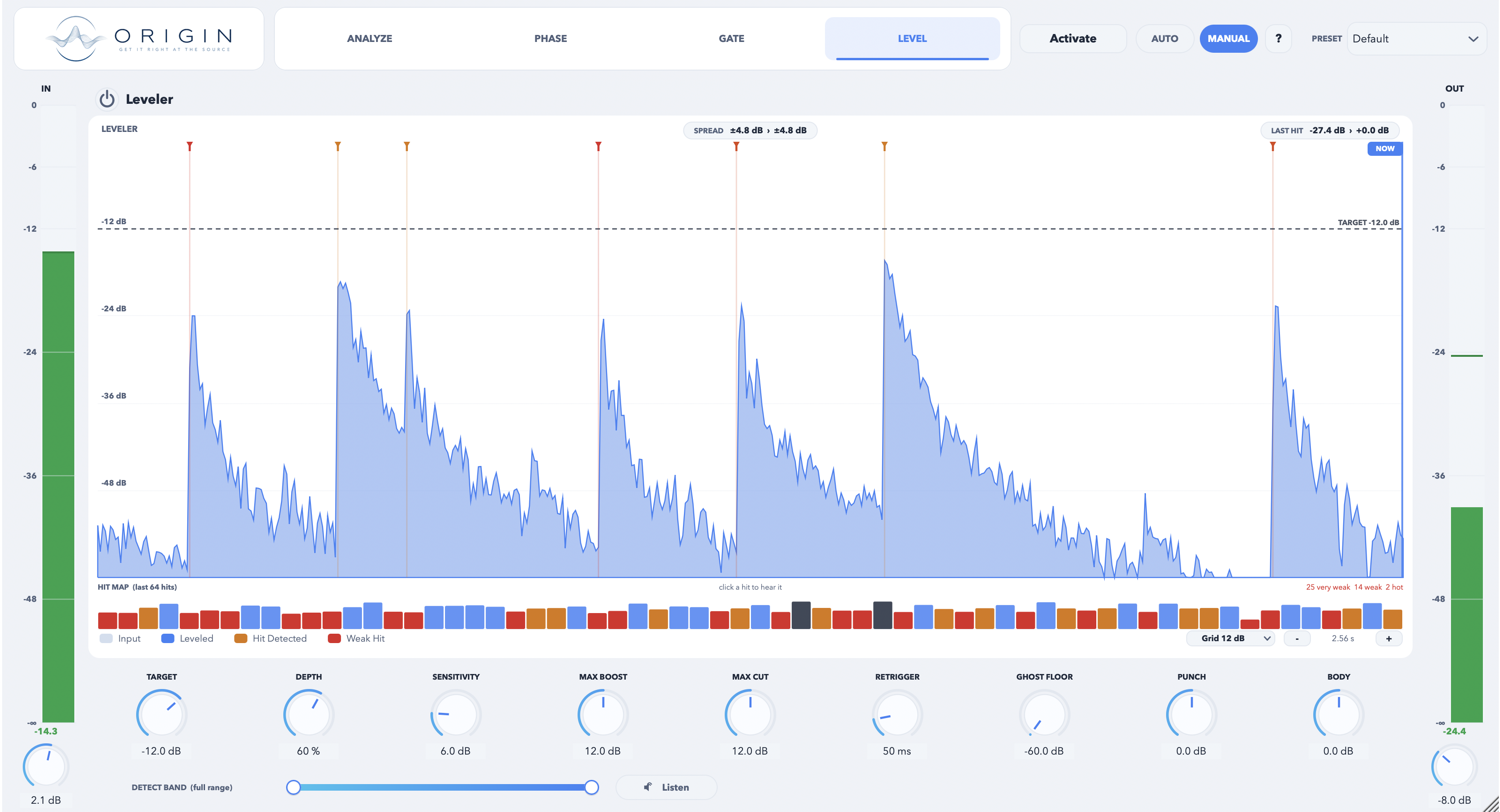The image size is (1500, 812).
Task: Click the speaker icon on Listen
Action: click(x=648, y=787)
